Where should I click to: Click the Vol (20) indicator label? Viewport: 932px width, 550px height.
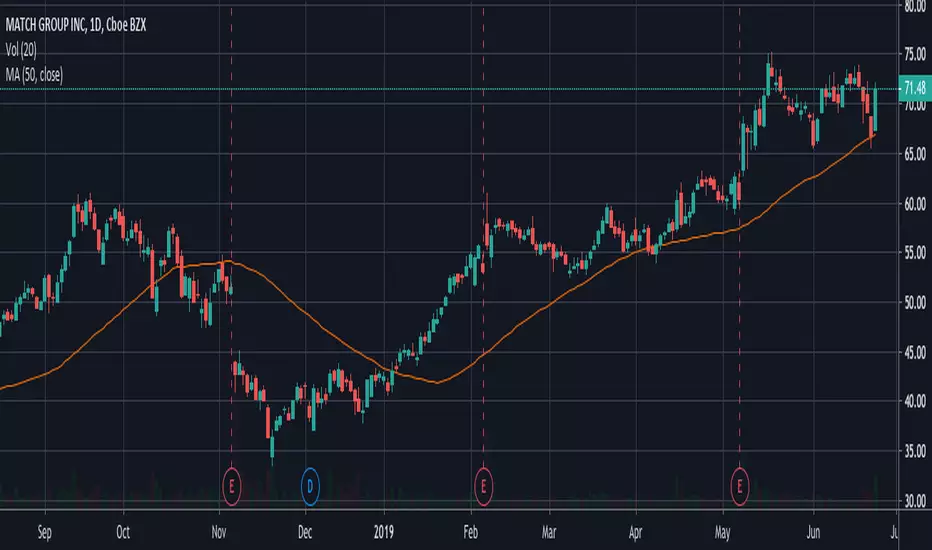point(21,51)
